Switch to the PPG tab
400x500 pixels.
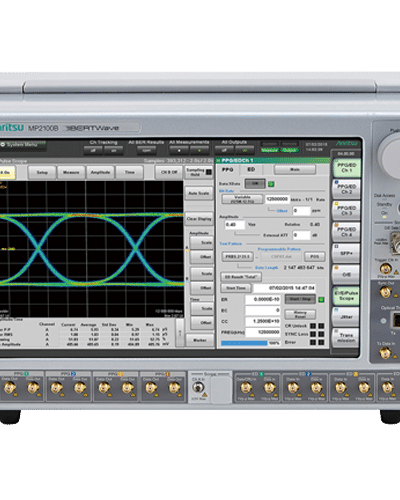228,170
